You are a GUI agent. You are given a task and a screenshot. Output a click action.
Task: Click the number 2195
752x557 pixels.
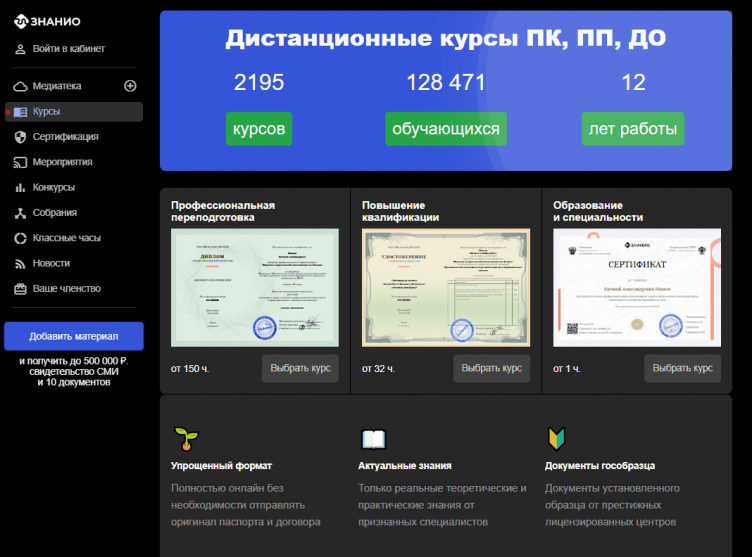[259, 83]
